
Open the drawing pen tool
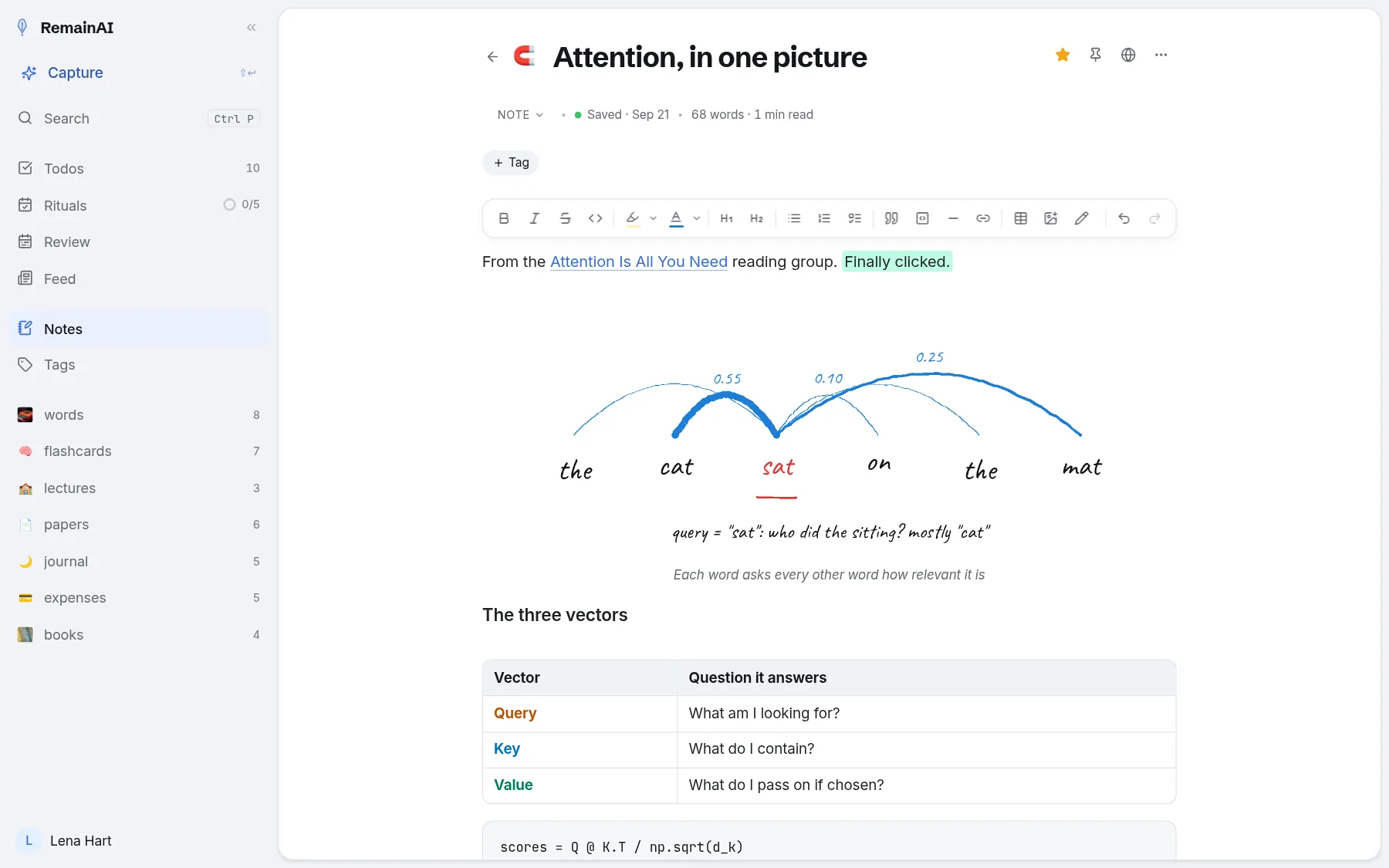pos(1082,218)
